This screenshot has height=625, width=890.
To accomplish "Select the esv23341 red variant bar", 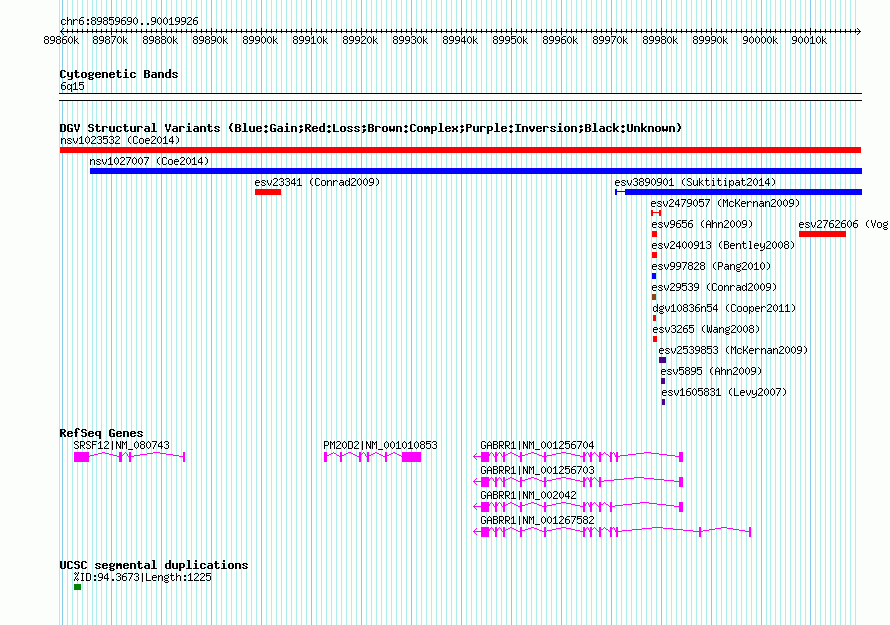I will click(x=268, y=192).
